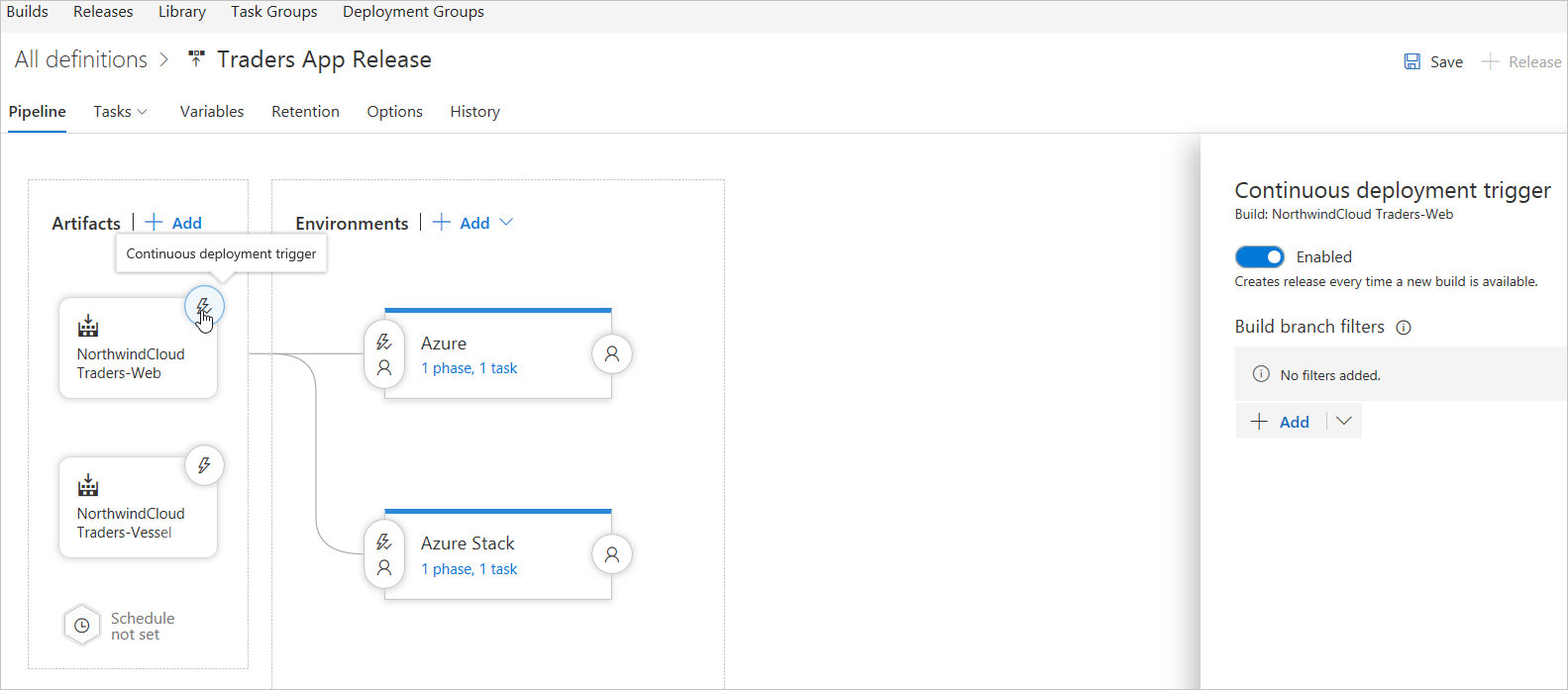The image size is (1568, 690).
Task: Open Azure environment's 1 phase, 1 task link
Action: [x=469, y=368]
